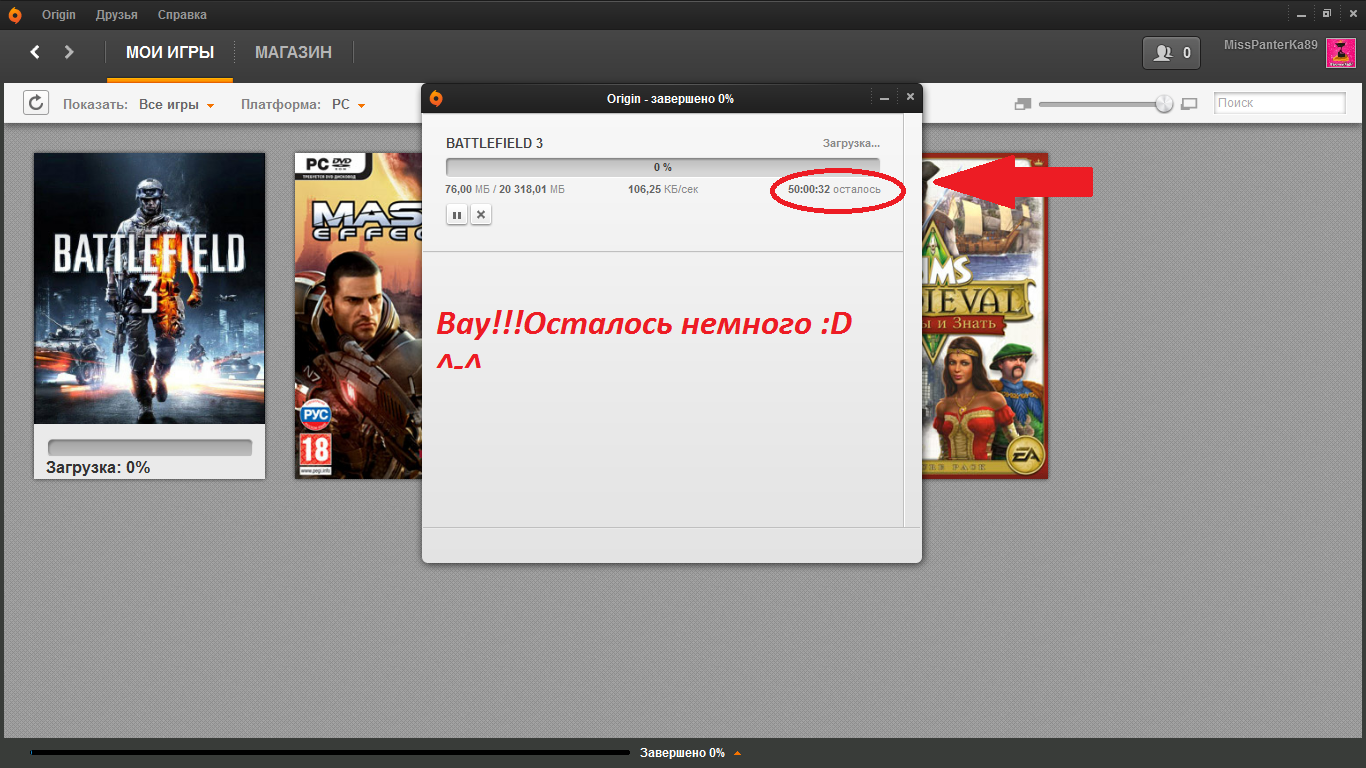1366x768 pixels.
Task: Click the Загрузка... status text
Action: pyautogui.click(x=851, y=144)
